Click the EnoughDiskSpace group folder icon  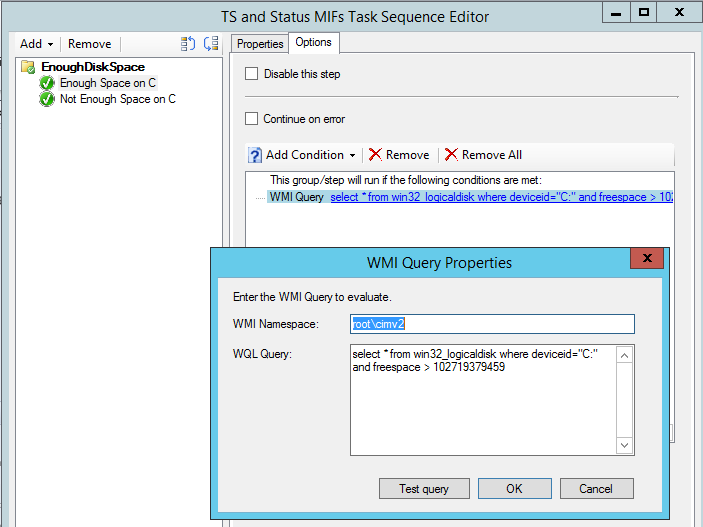pyautogui.click(x=29, y=67)
